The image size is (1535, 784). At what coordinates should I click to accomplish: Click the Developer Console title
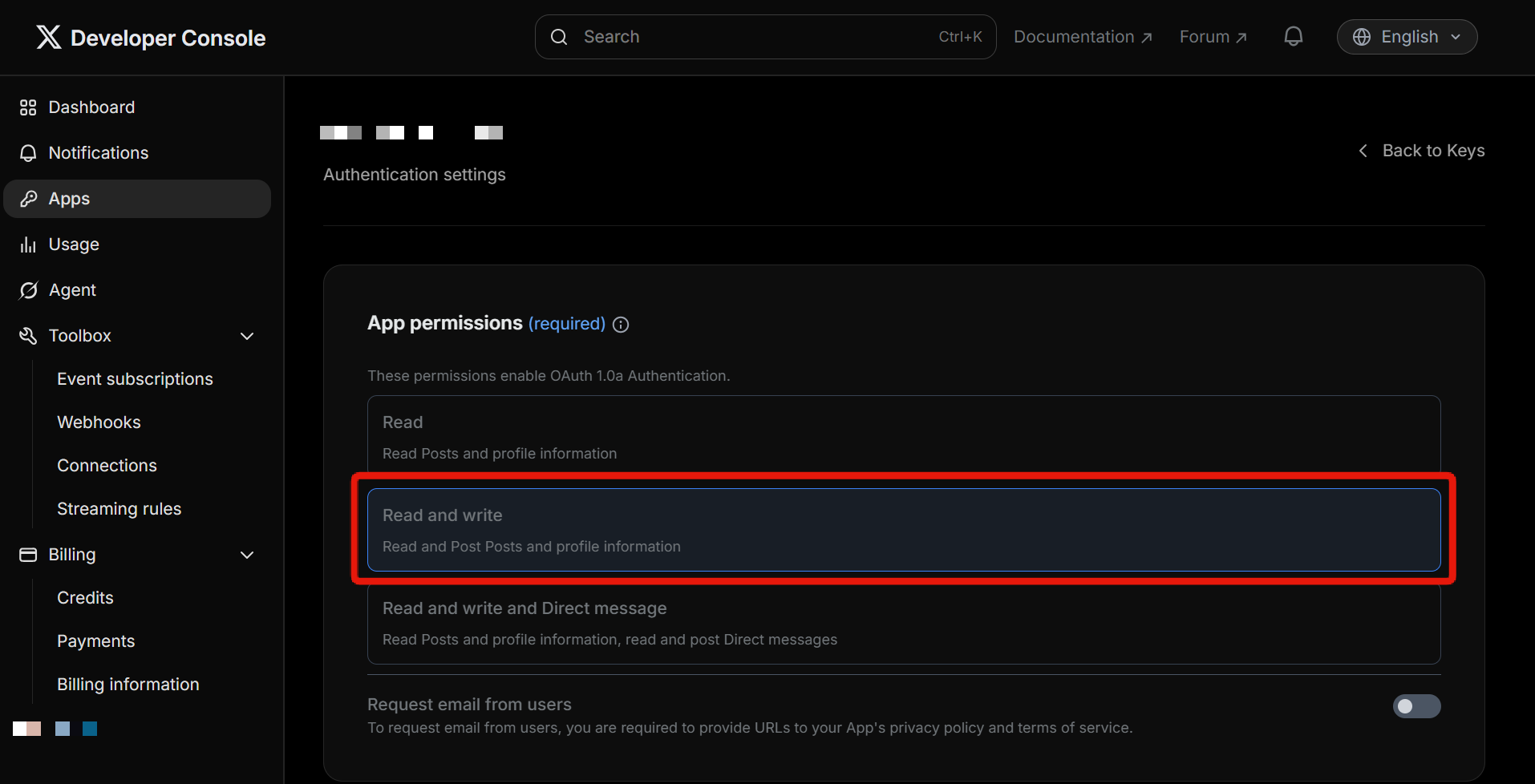pyautogui.click(x=168, y=38)
